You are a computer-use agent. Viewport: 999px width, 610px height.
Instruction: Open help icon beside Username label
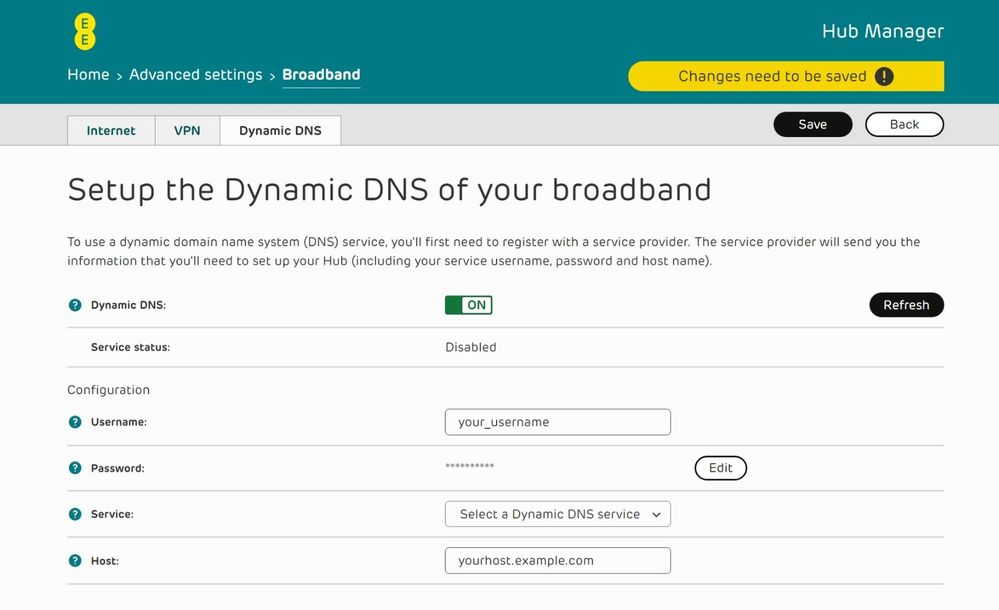[75, 422]
